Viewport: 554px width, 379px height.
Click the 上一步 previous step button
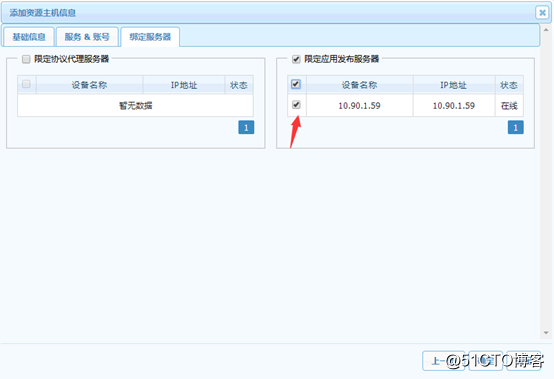point(443,361)
